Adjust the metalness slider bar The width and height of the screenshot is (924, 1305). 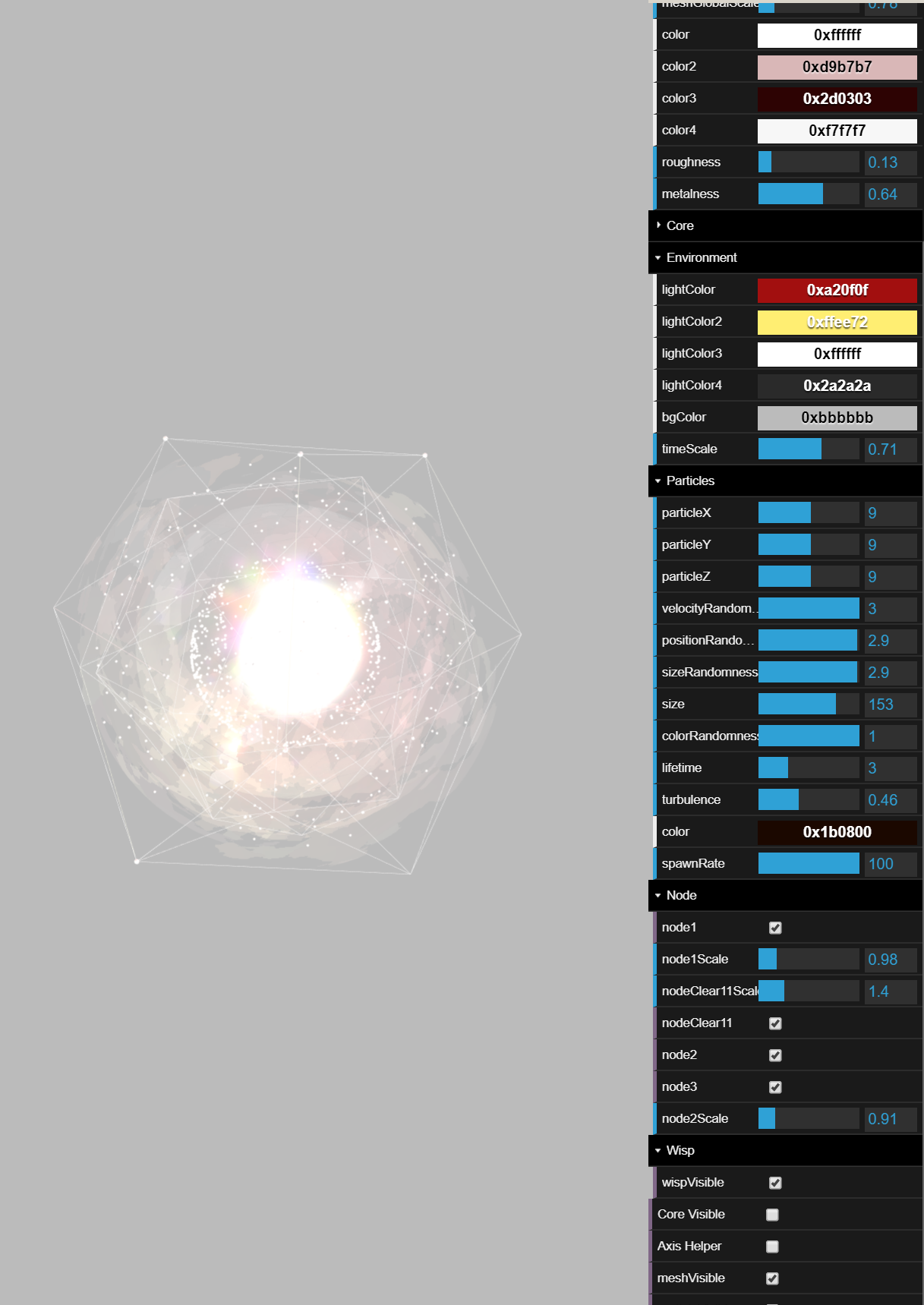pyautogui.click(x=809, y=194)
